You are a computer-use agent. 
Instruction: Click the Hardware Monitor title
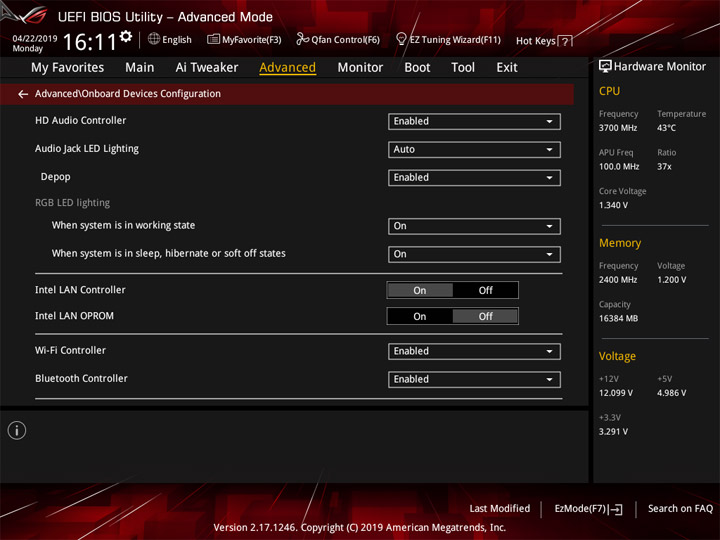tap(660, 67)
